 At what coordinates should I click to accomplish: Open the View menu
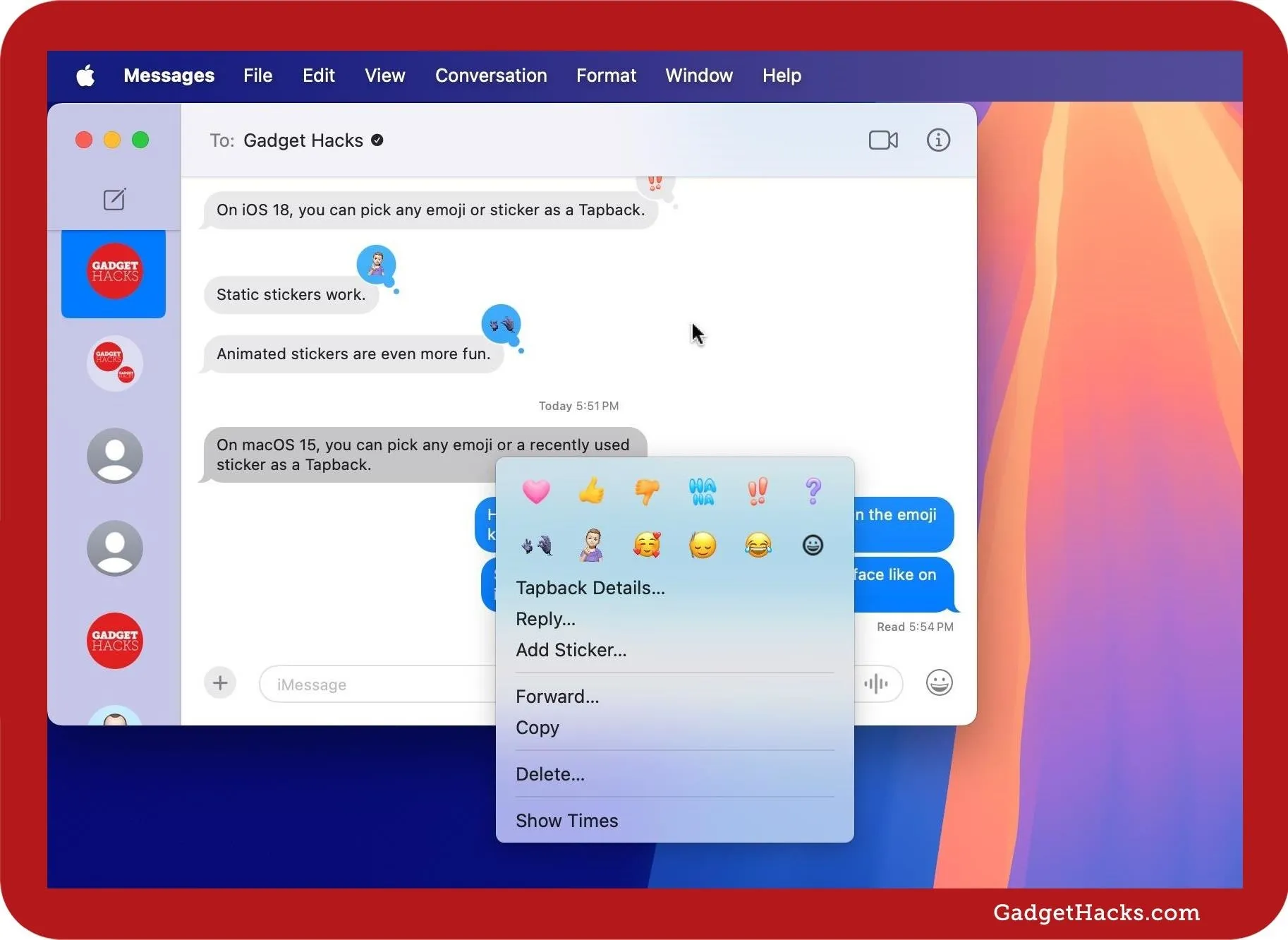pos(384,76)
